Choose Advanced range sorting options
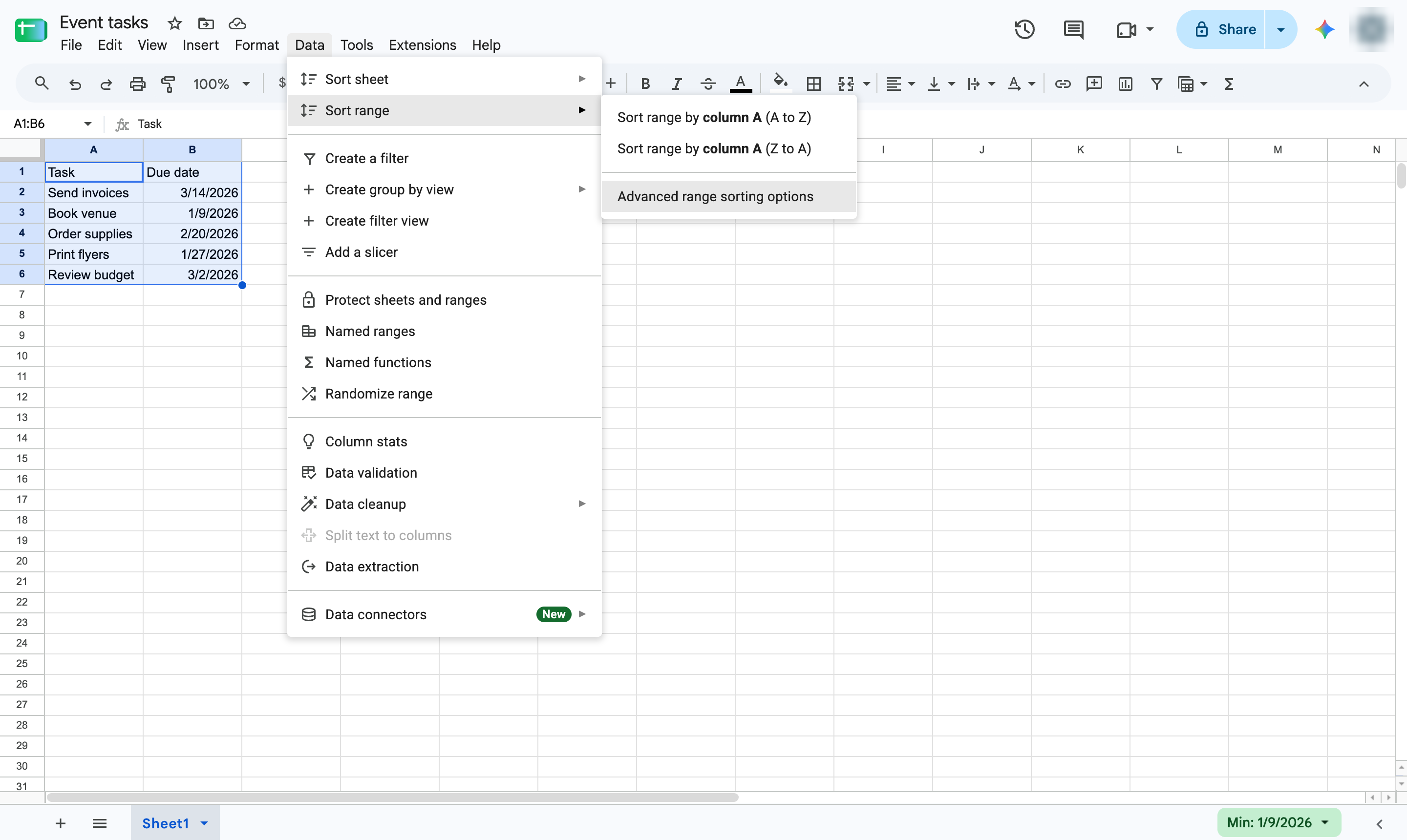1407x840 pixels. [x=729, y=196]
